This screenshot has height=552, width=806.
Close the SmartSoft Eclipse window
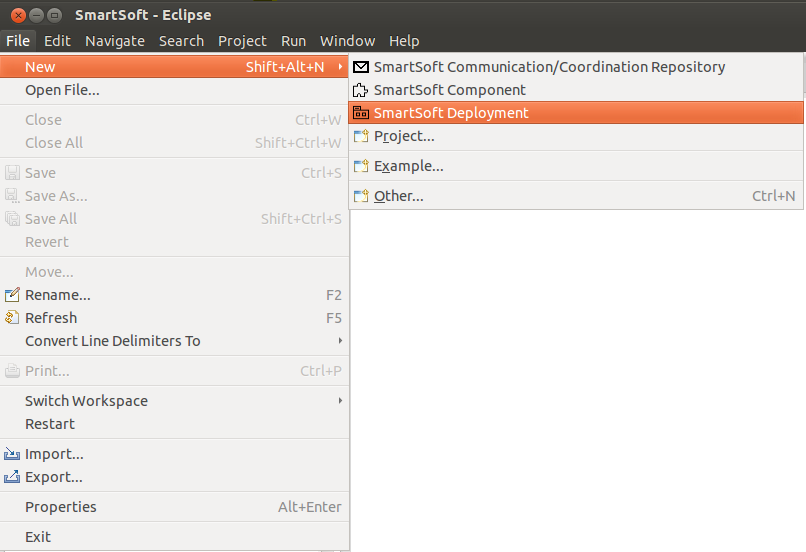(19, 15)
